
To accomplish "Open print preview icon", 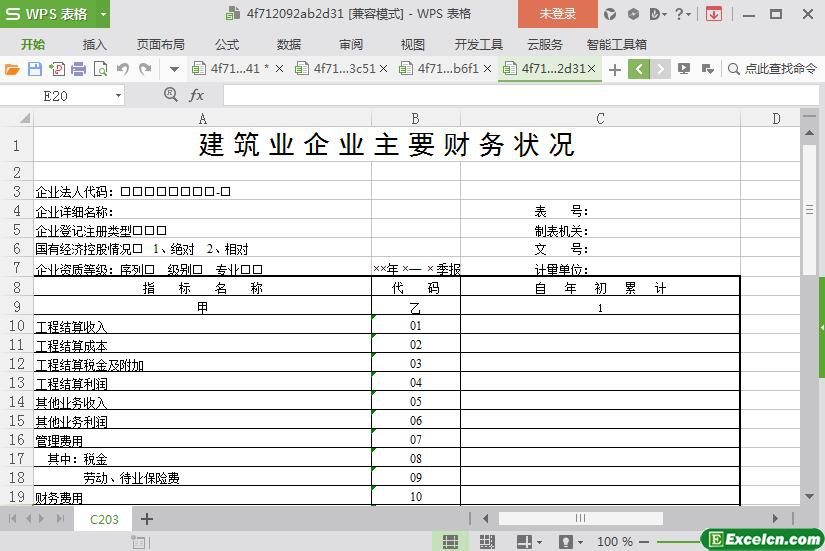I will click(100, 69).
